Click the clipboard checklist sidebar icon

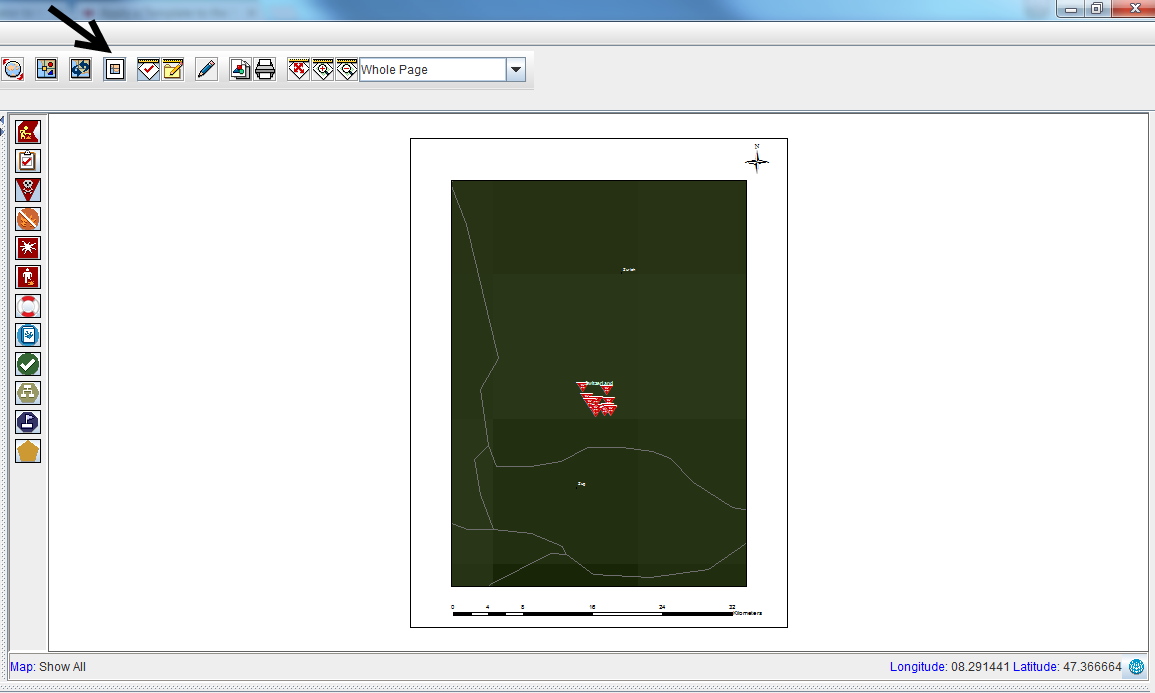[x=29, y=160]
